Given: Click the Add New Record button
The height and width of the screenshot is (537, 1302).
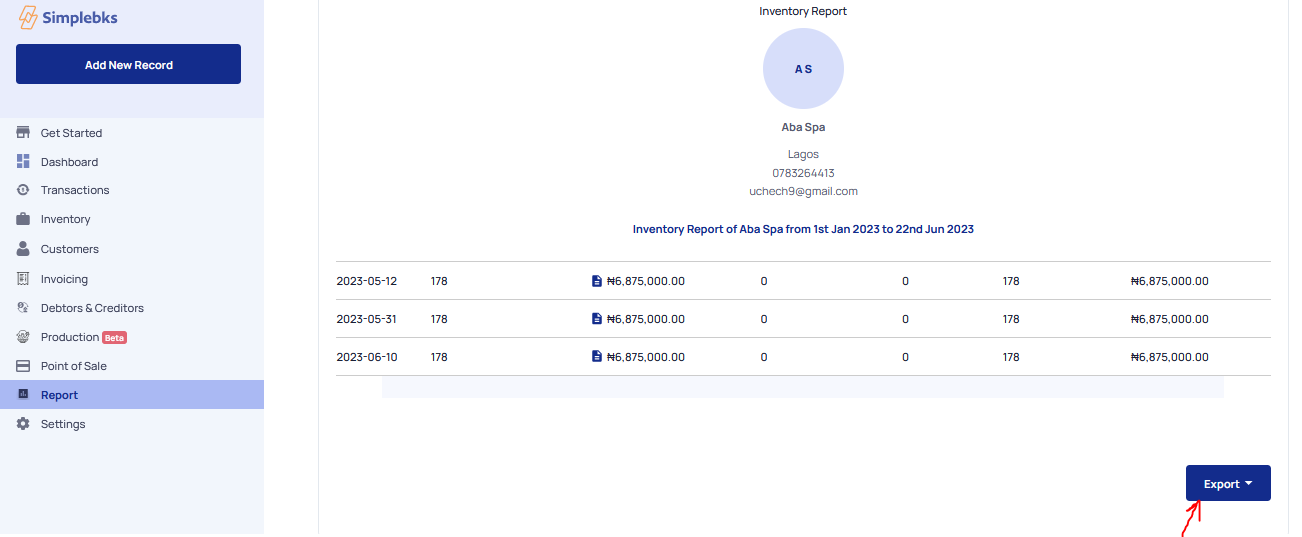Looking at the screenshot, I should (128, 64).
